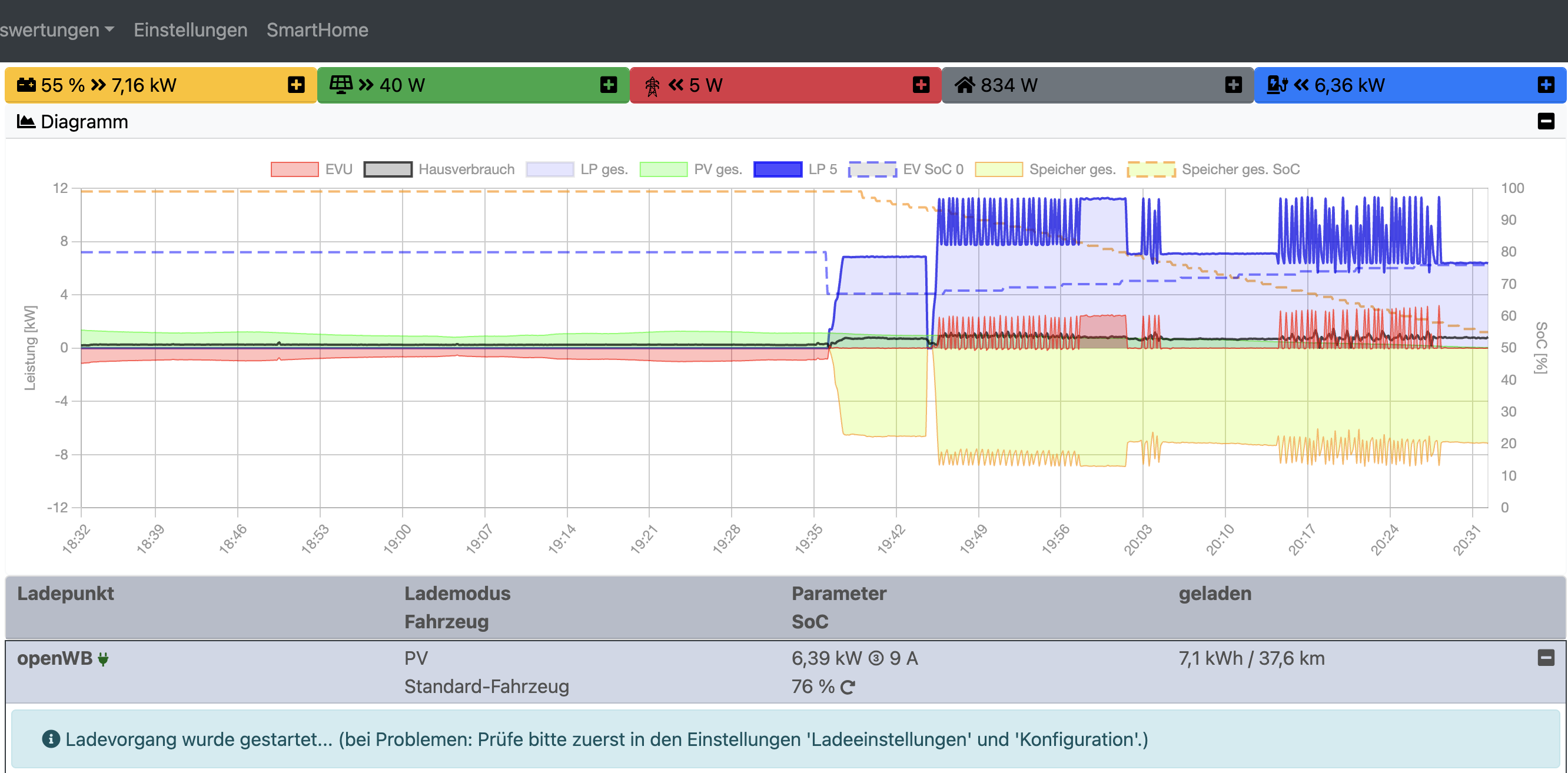This screenshot has width=1568, height=773.
Task: Expand the yellow battery storage card
Action: click(297, 85)
